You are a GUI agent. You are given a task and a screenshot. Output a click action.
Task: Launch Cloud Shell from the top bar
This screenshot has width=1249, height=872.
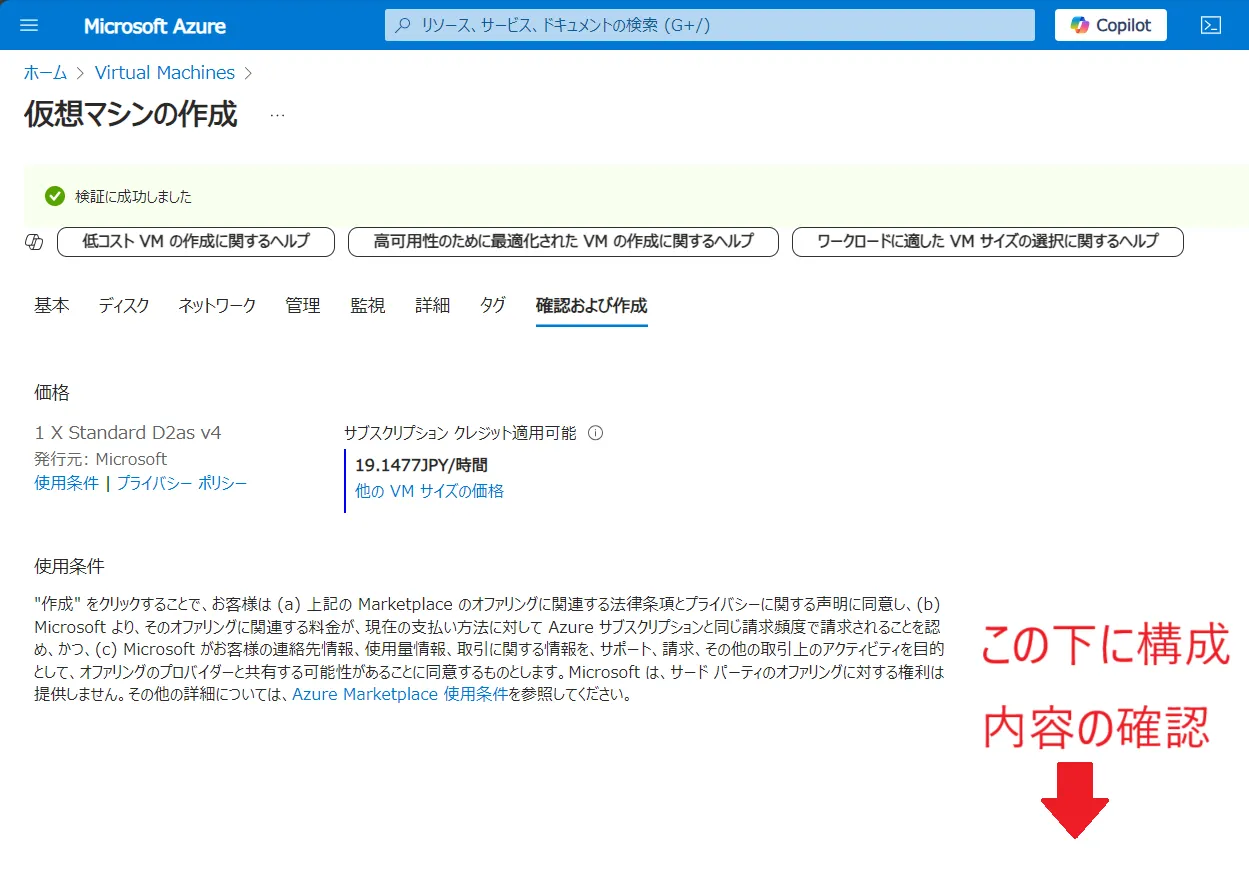pyautogui.click(x=1211, y=25)
